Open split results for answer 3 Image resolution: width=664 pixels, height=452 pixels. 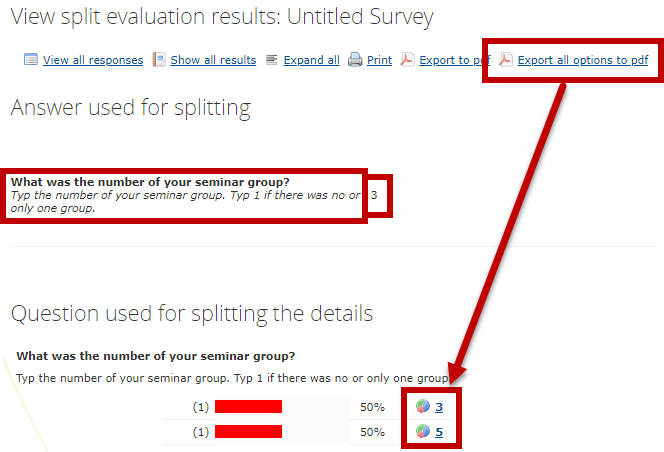point(439,407)
